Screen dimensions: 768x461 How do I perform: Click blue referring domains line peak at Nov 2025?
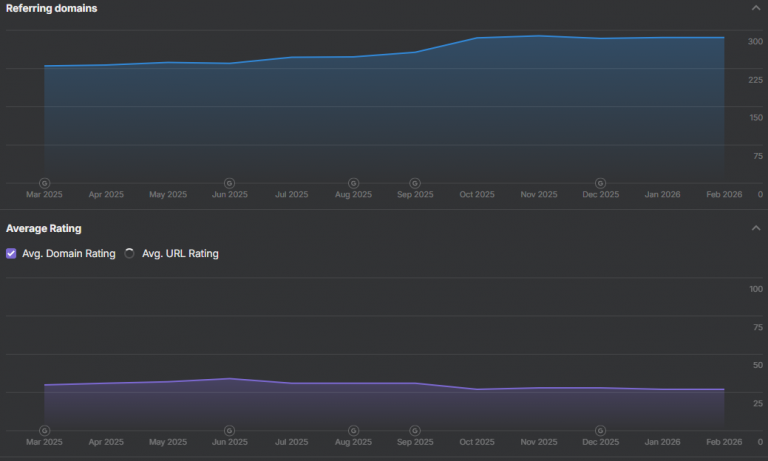click(539, 36)
